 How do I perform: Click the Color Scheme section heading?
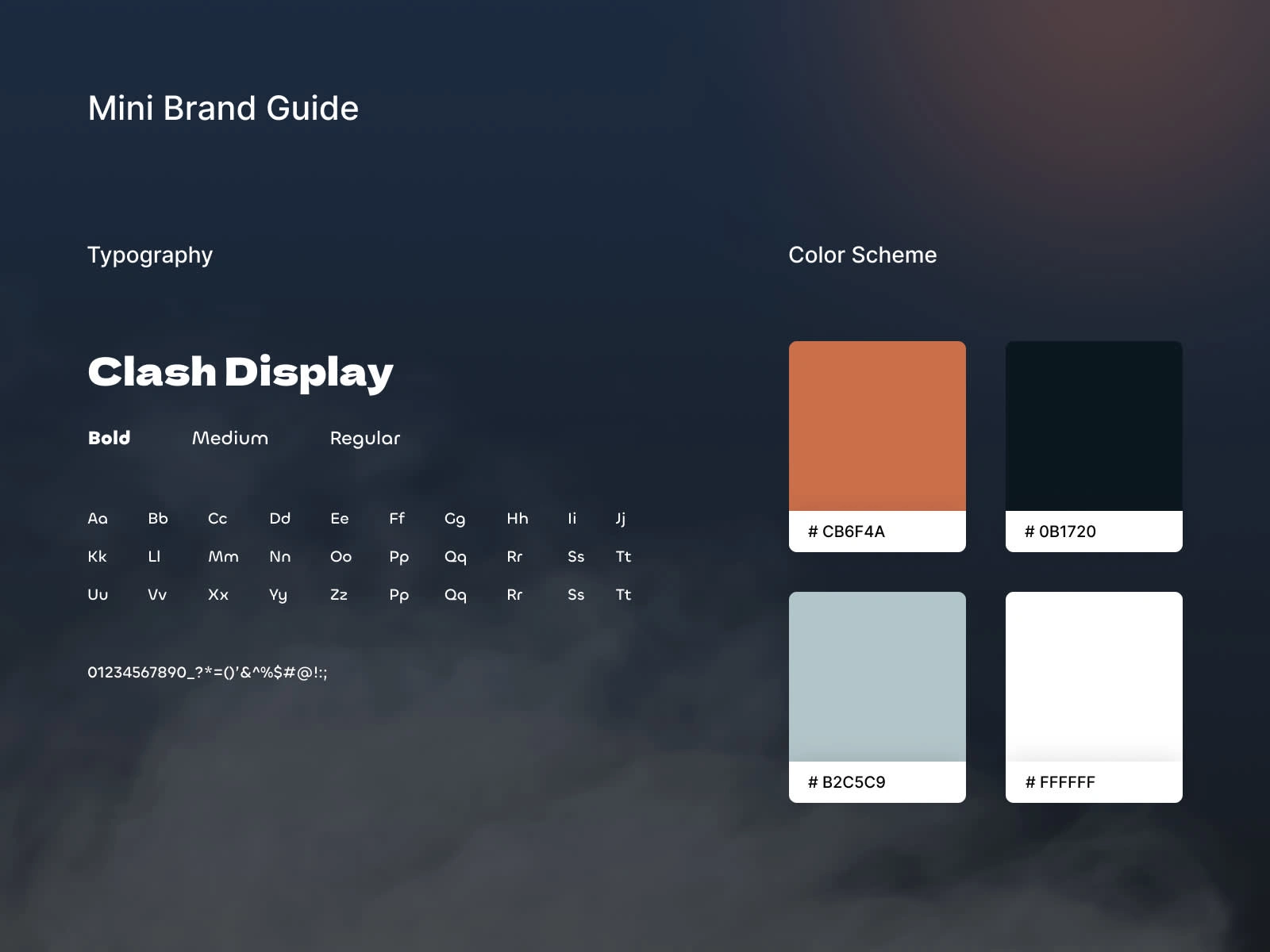pyautogui.click(x=863, y=255)
